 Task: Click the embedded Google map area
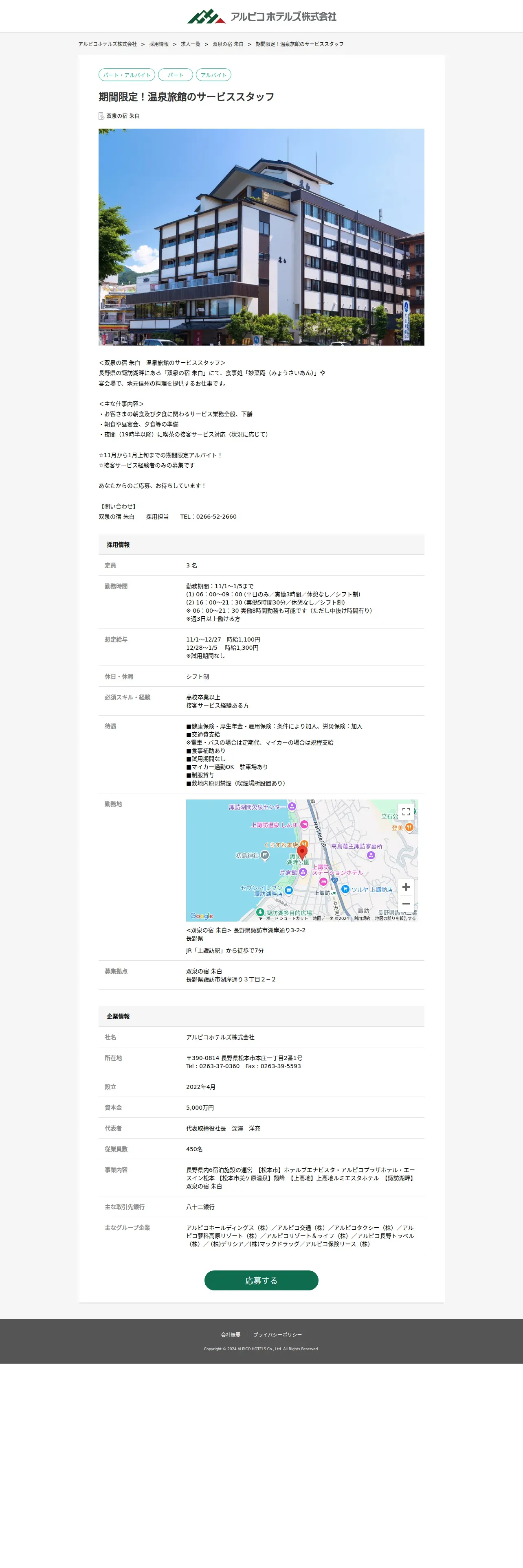[x=302, y=860]
